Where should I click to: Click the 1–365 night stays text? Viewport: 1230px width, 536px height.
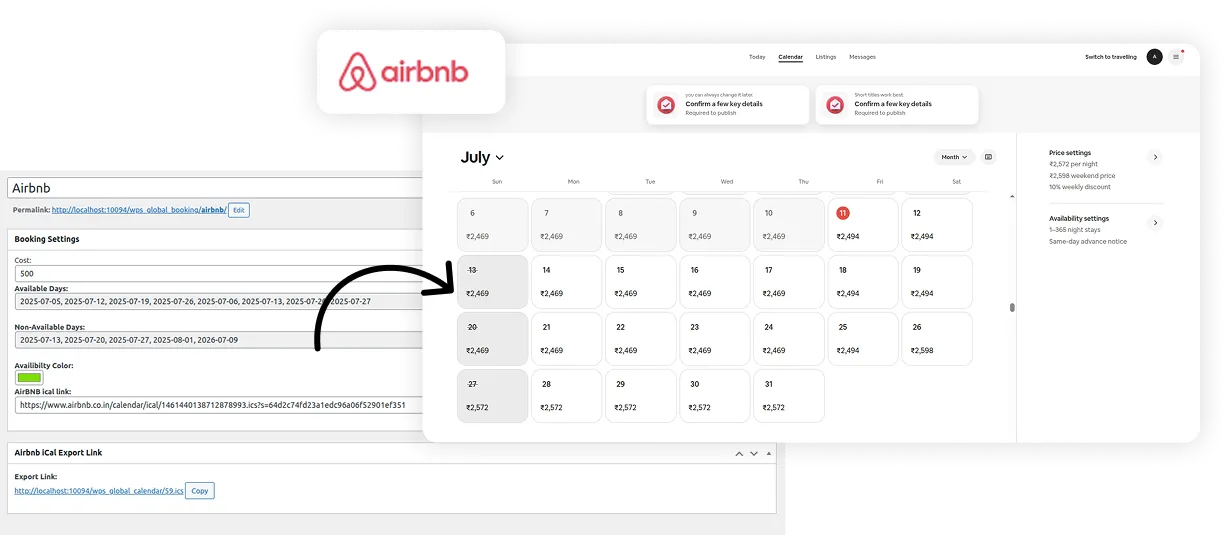[x=1076, y=230]
